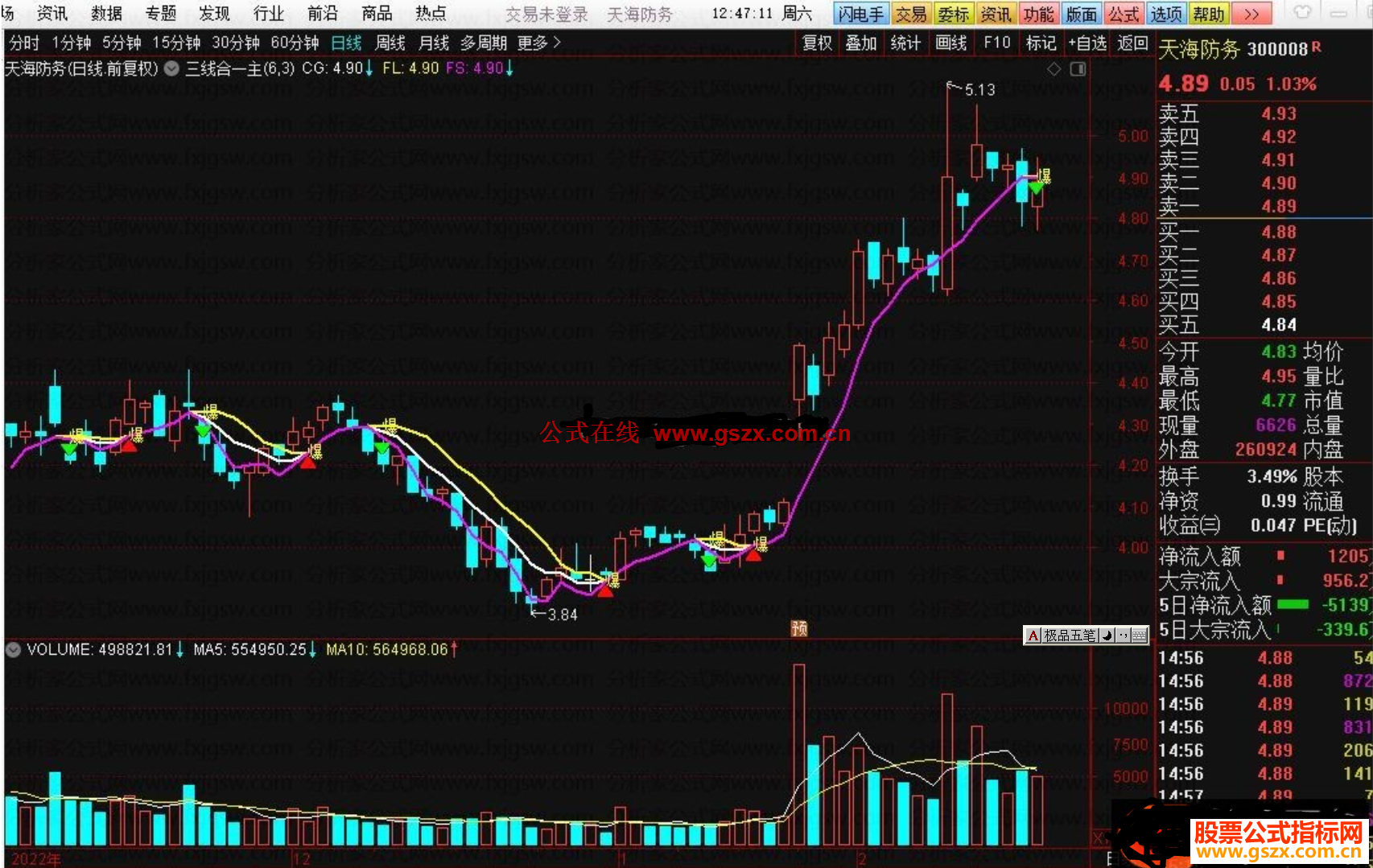Open the 资讯 menu in the top bar
1373x868 pixels.
(x=52, y=14)
